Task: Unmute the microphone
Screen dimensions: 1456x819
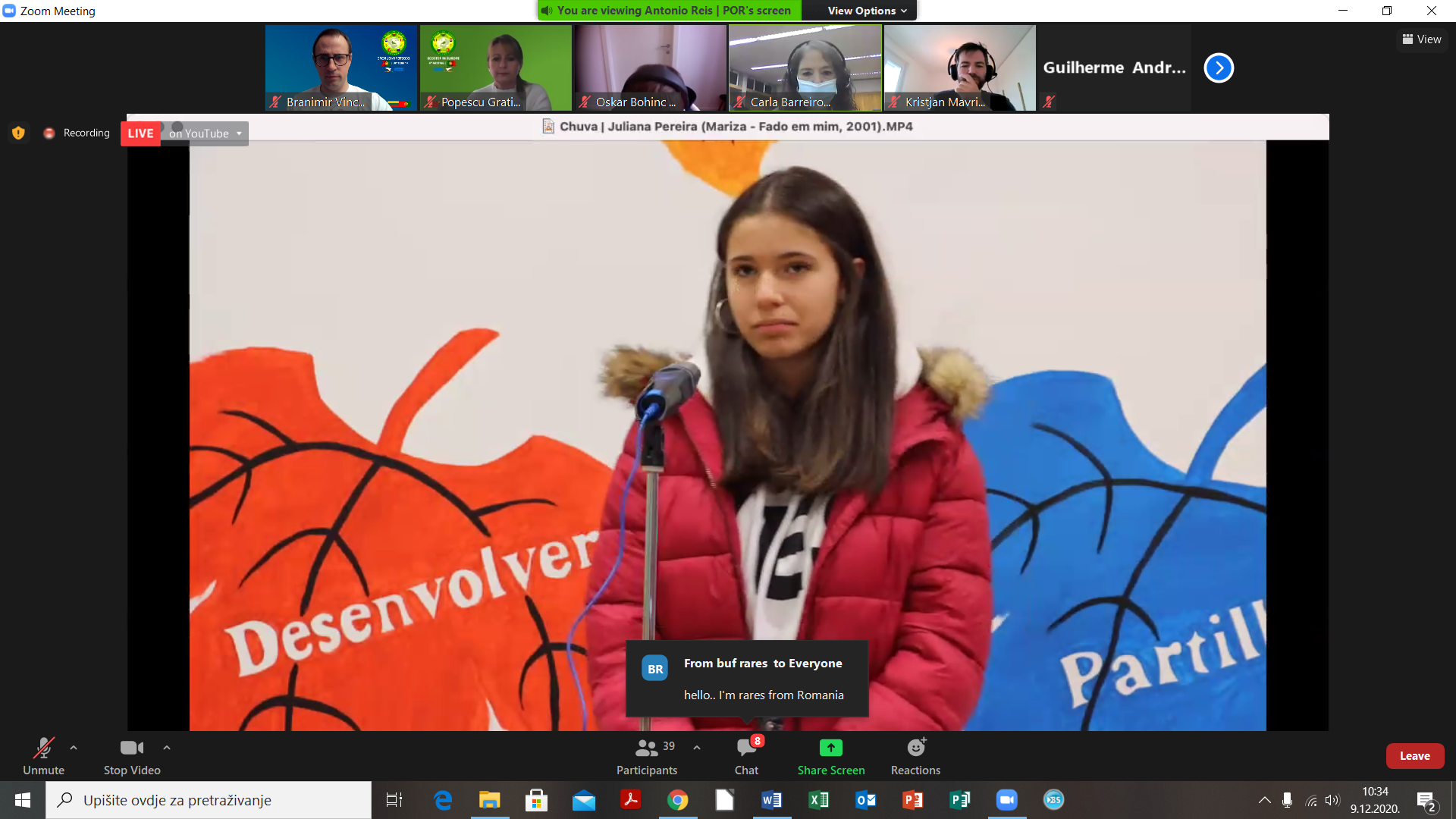Action: (x=43, y=756)
